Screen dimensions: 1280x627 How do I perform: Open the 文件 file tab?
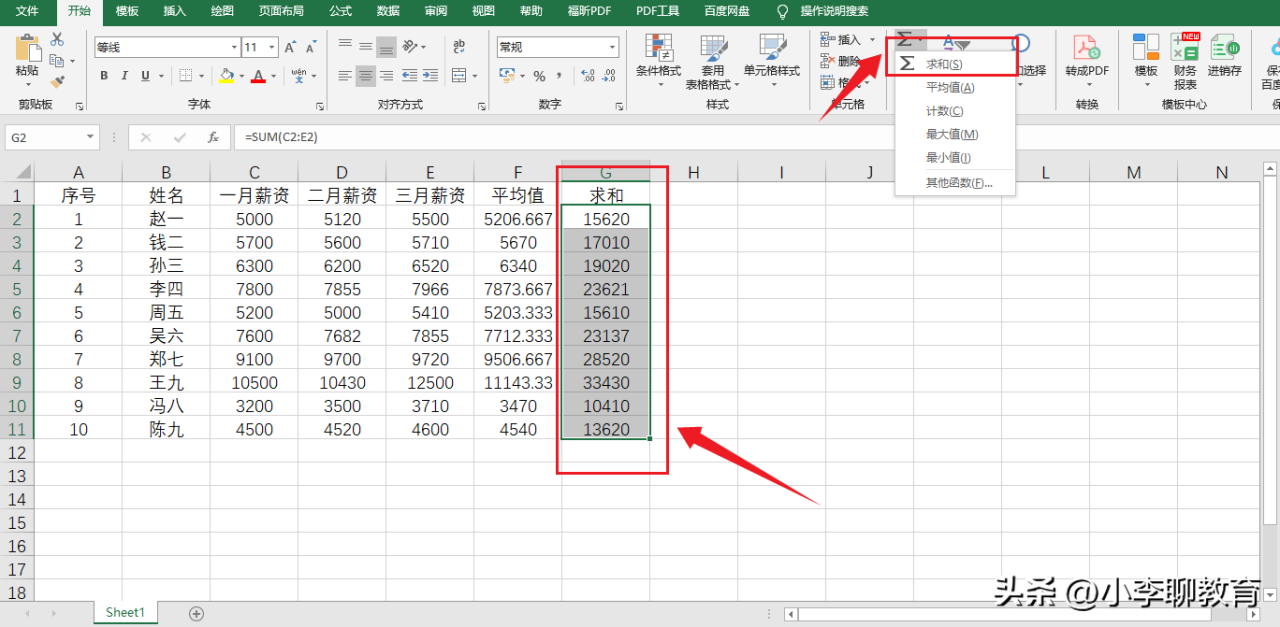click(27, 11)
